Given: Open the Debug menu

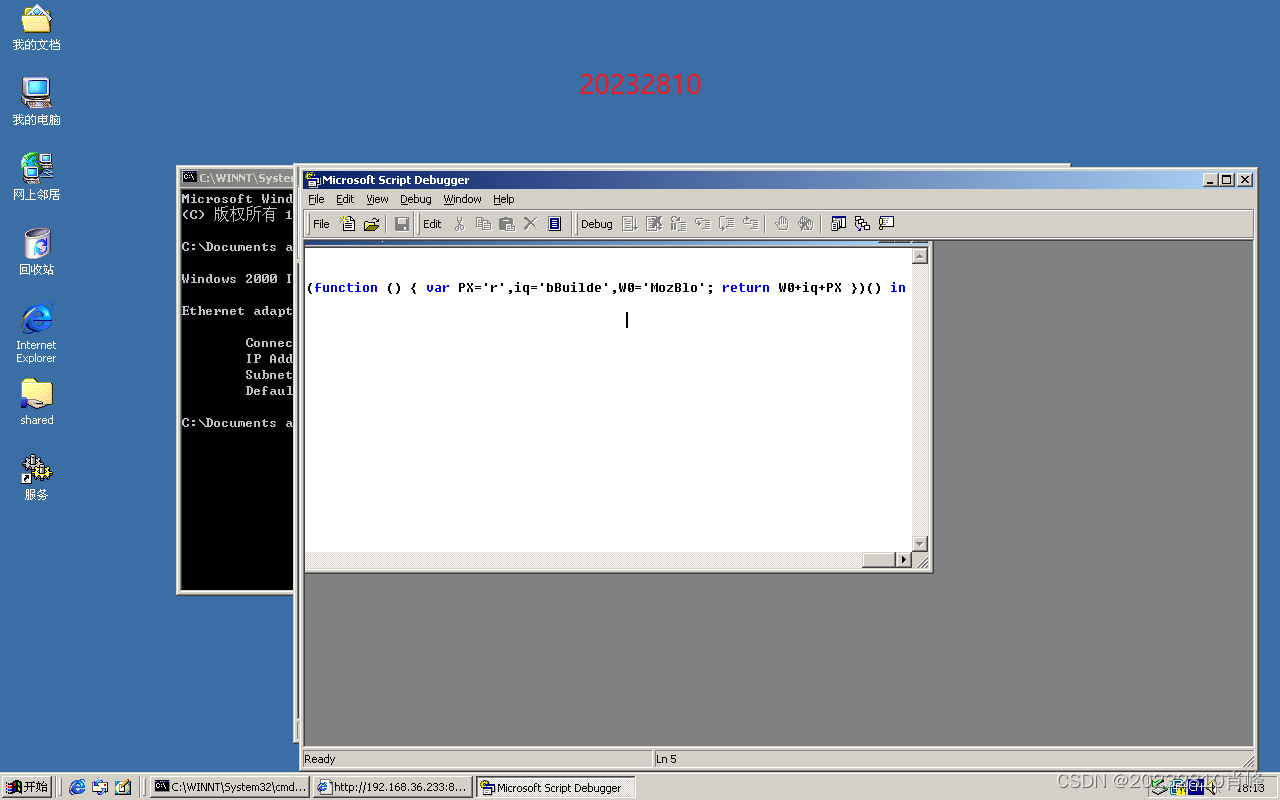Looking at the screenshot, I should coord(416,199).
